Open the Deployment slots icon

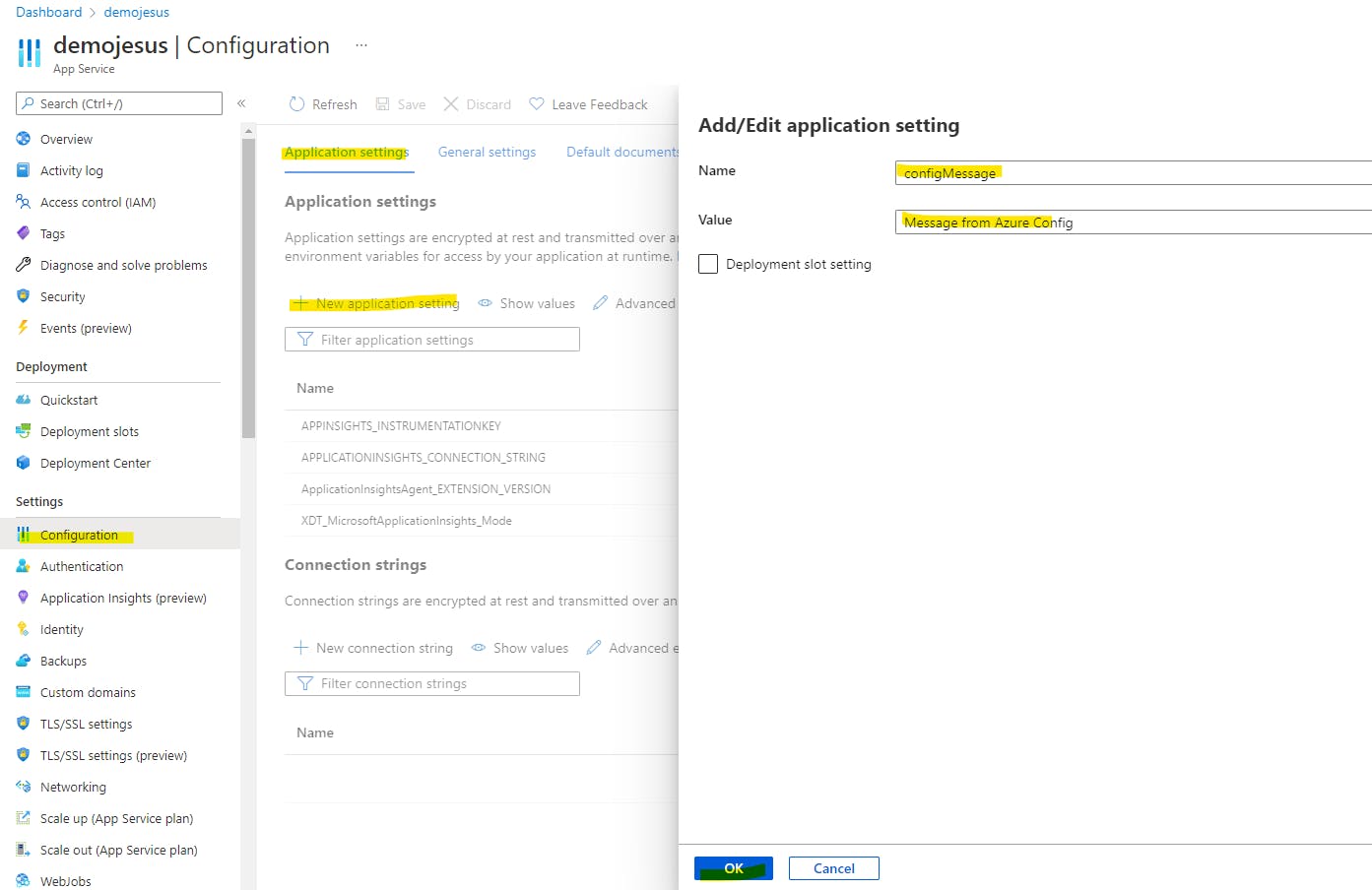[x=24, y=431]
